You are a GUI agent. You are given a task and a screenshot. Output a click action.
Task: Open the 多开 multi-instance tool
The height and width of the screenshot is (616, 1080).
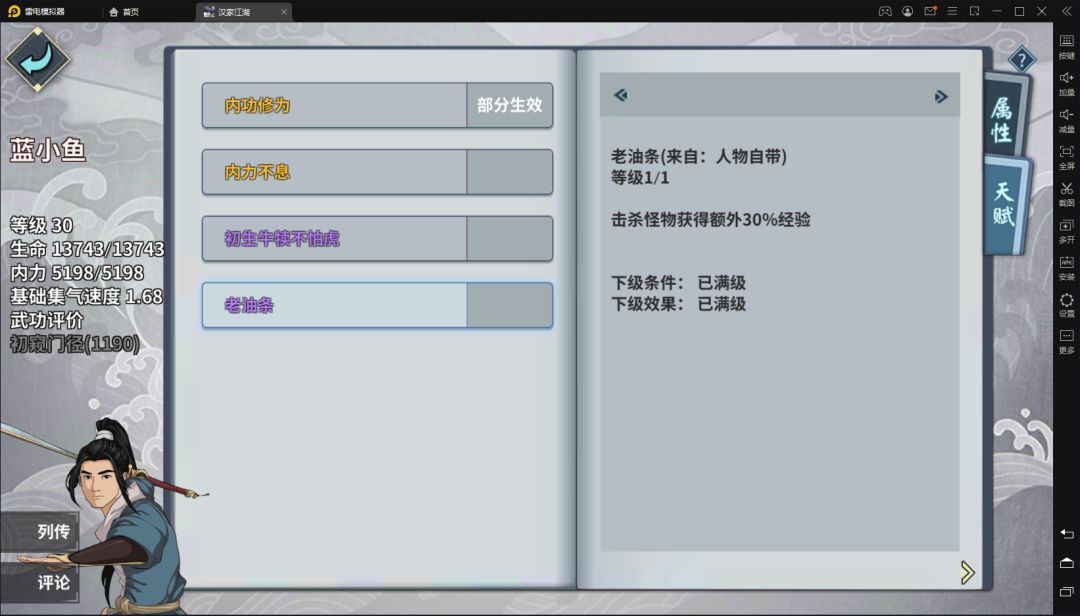tap(1066, 231)
